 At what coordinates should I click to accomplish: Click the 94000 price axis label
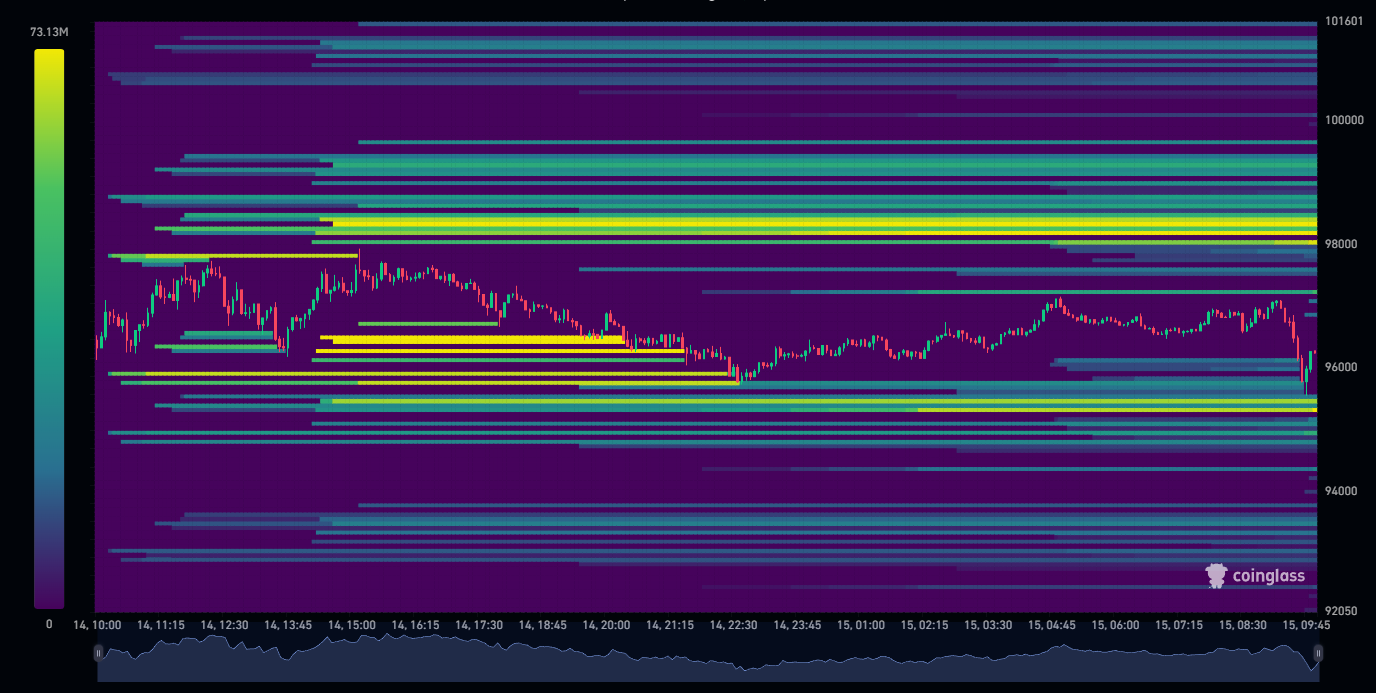[1341, 491]
